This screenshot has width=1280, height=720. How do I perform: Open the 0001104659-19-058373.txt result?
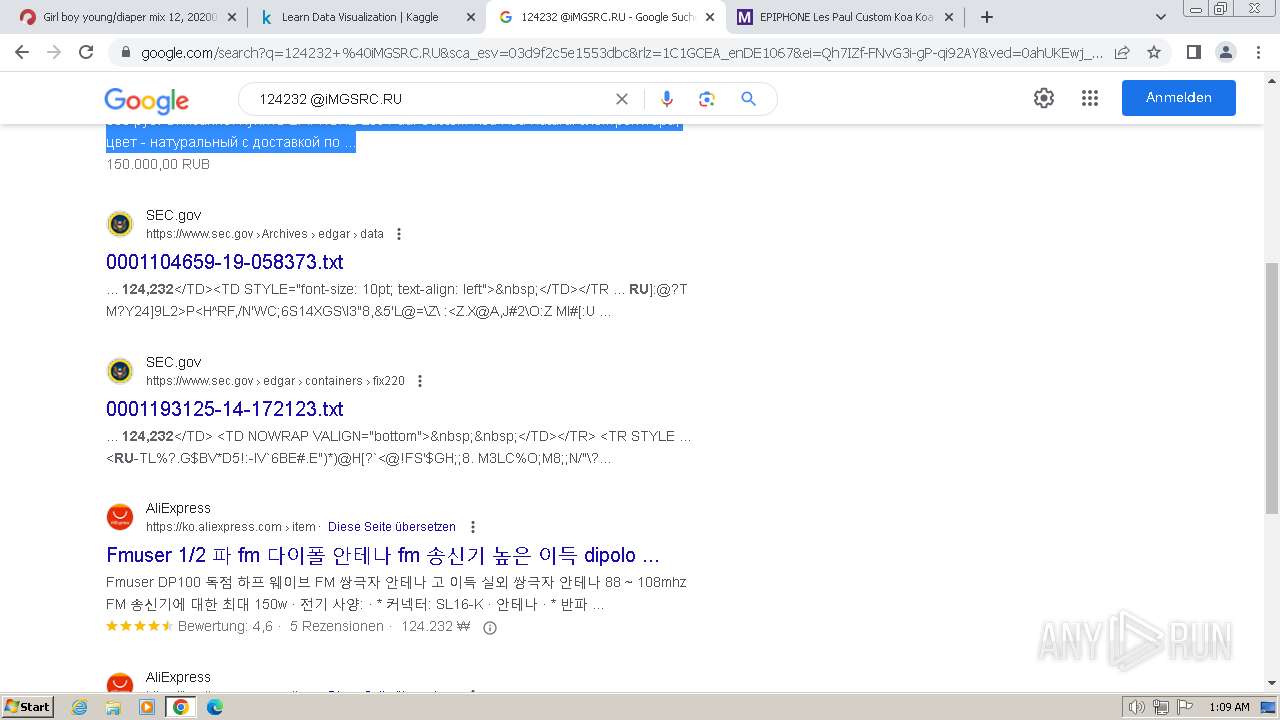(x=224, y=262)
